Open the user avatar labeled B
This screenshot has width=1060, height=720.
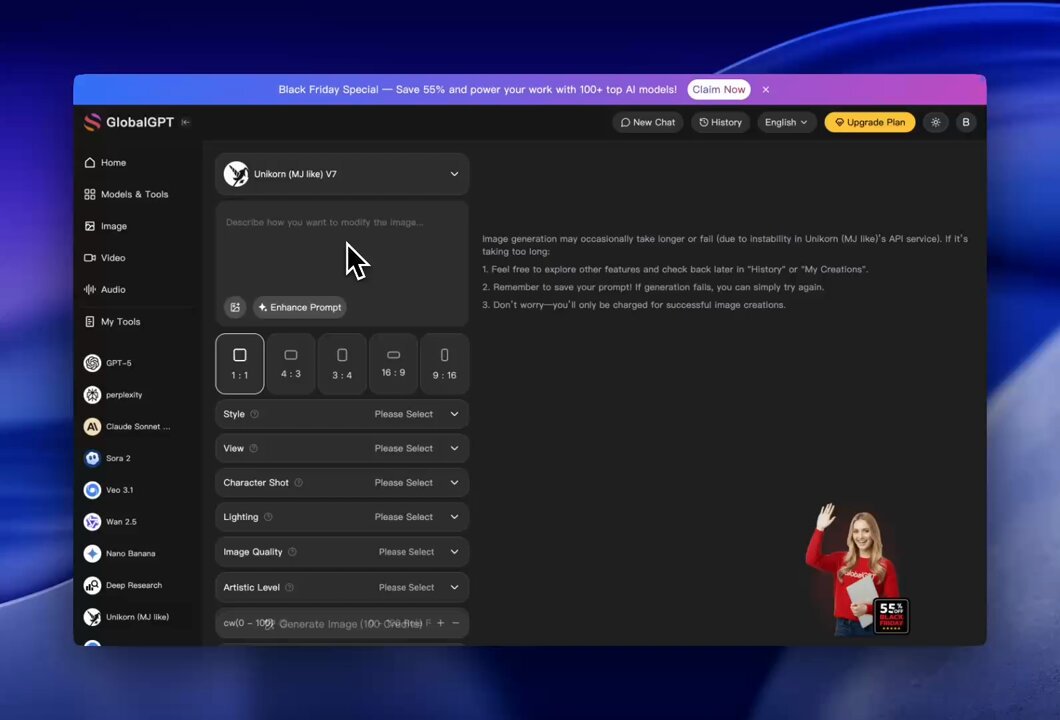point(966,122)
